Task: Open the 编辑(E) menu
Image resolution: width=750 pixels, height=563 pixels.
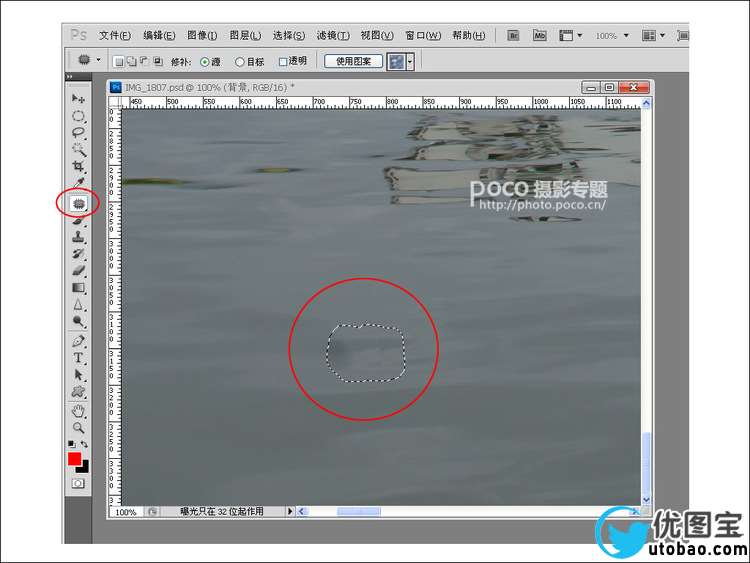Action: [159, 35]
